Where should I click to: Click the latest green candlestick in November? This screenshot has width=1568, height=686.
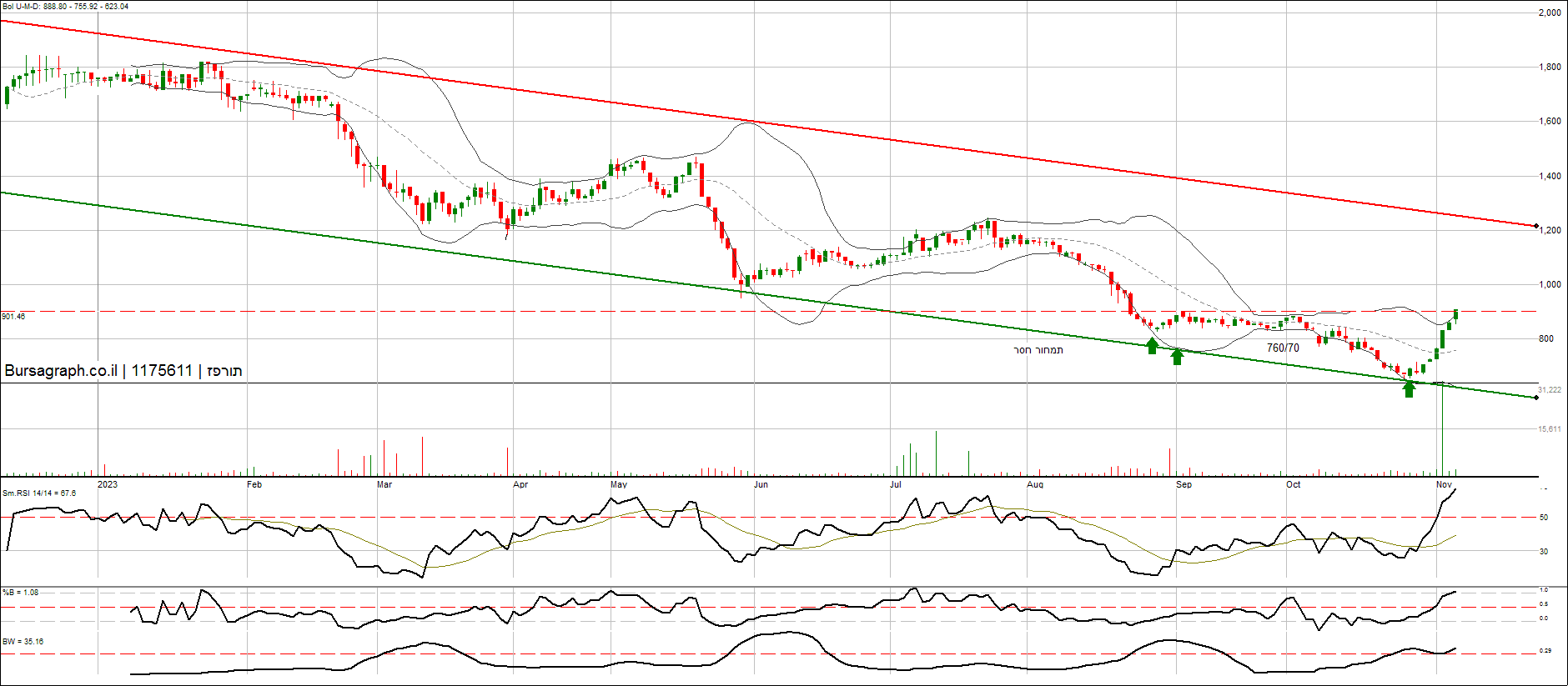[1456, 314]
